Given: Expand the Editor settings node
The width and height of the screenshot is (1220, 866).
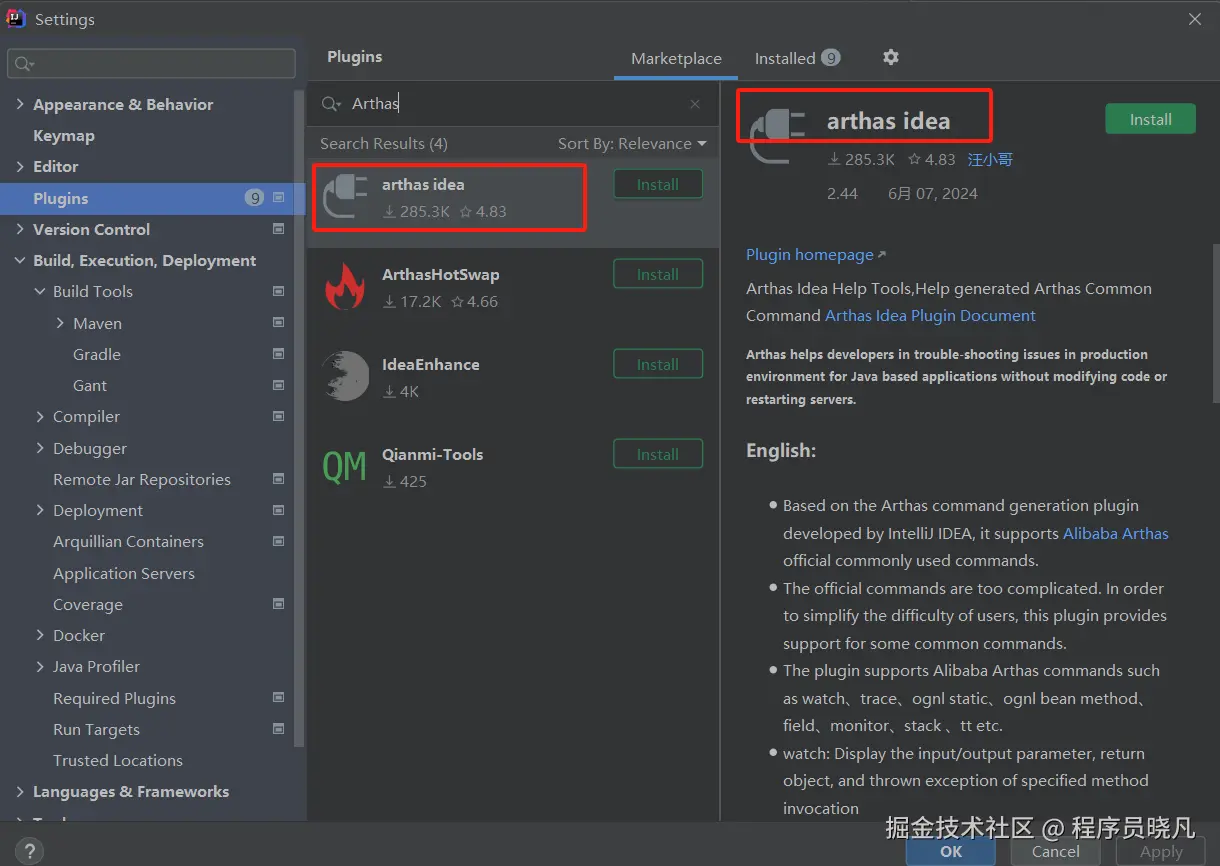Looking at the screenshot, I should 20,166.
